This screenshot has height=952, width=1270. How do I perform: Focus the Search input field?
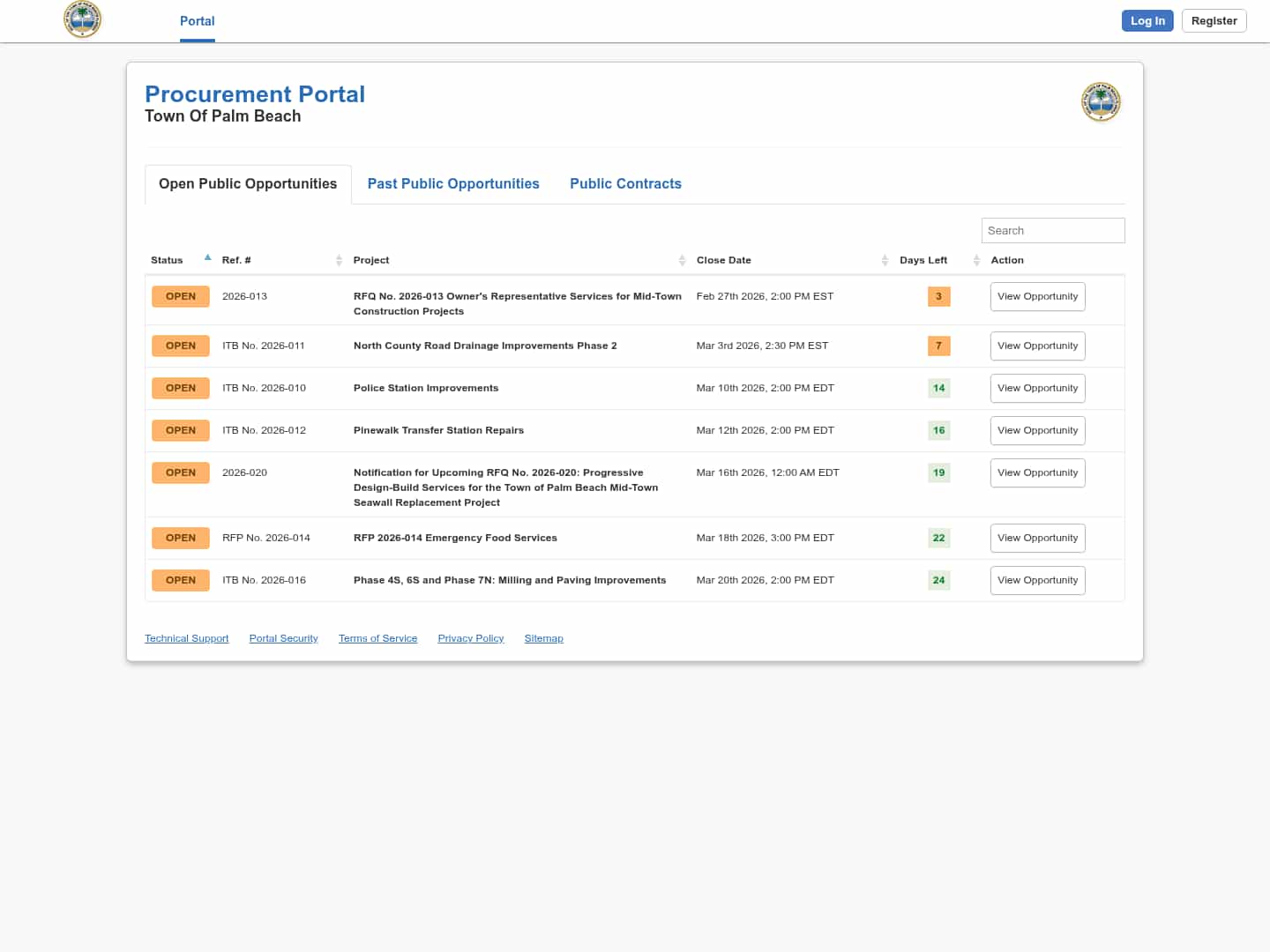pyautogui.click(x=1052, y=231)
